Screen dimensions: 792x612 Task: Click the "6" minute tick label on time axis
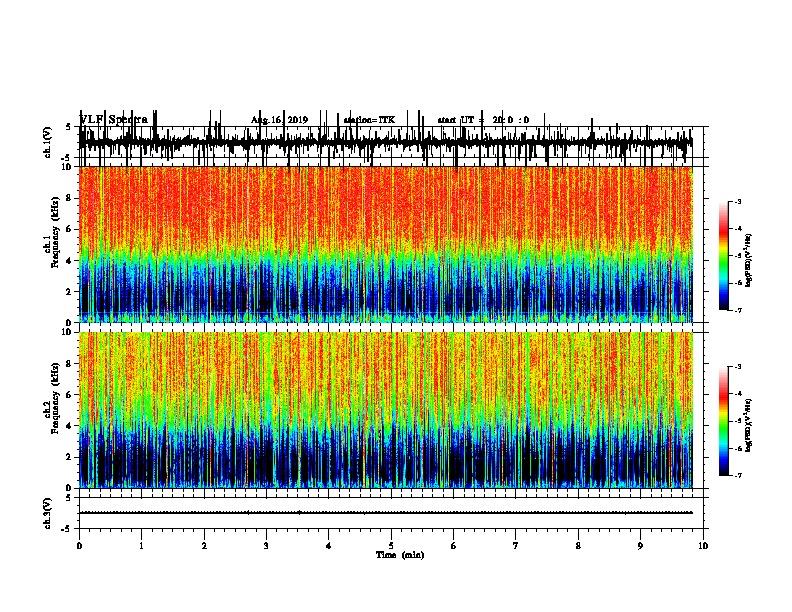tap(454, 546)
